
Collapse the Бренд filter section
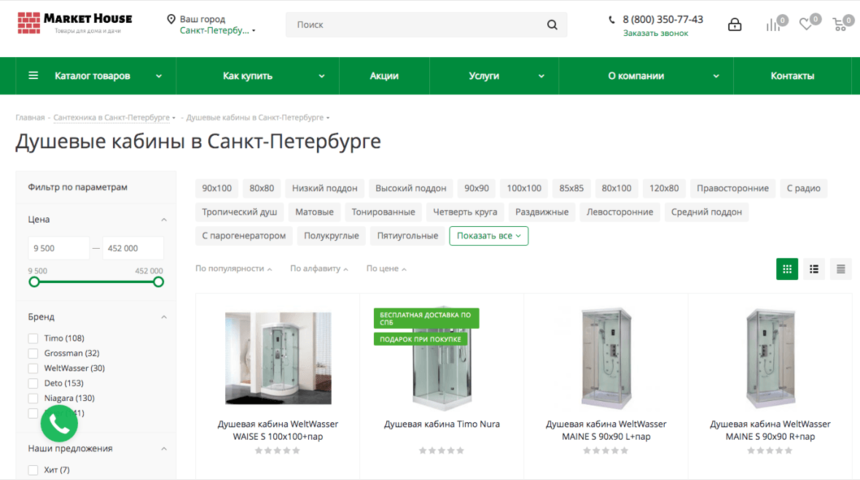click(163, 317)
